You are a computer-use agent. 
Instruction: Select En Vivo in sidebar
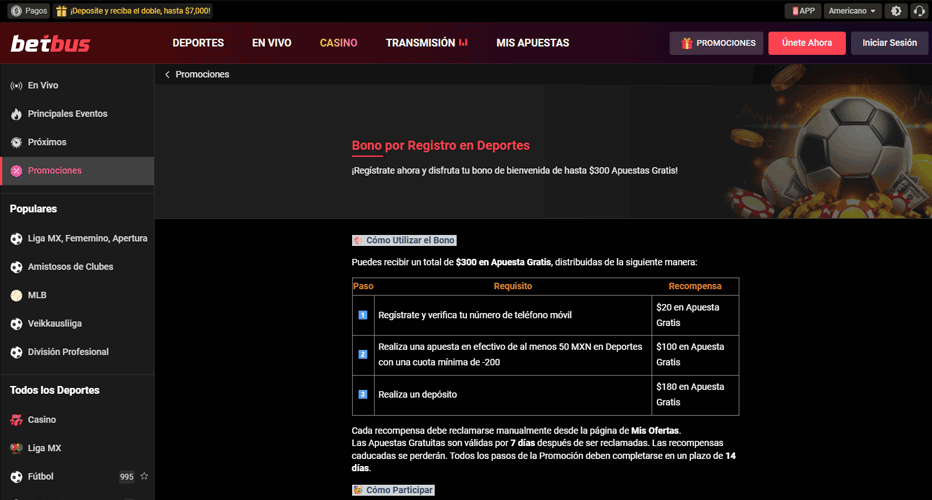77,86
